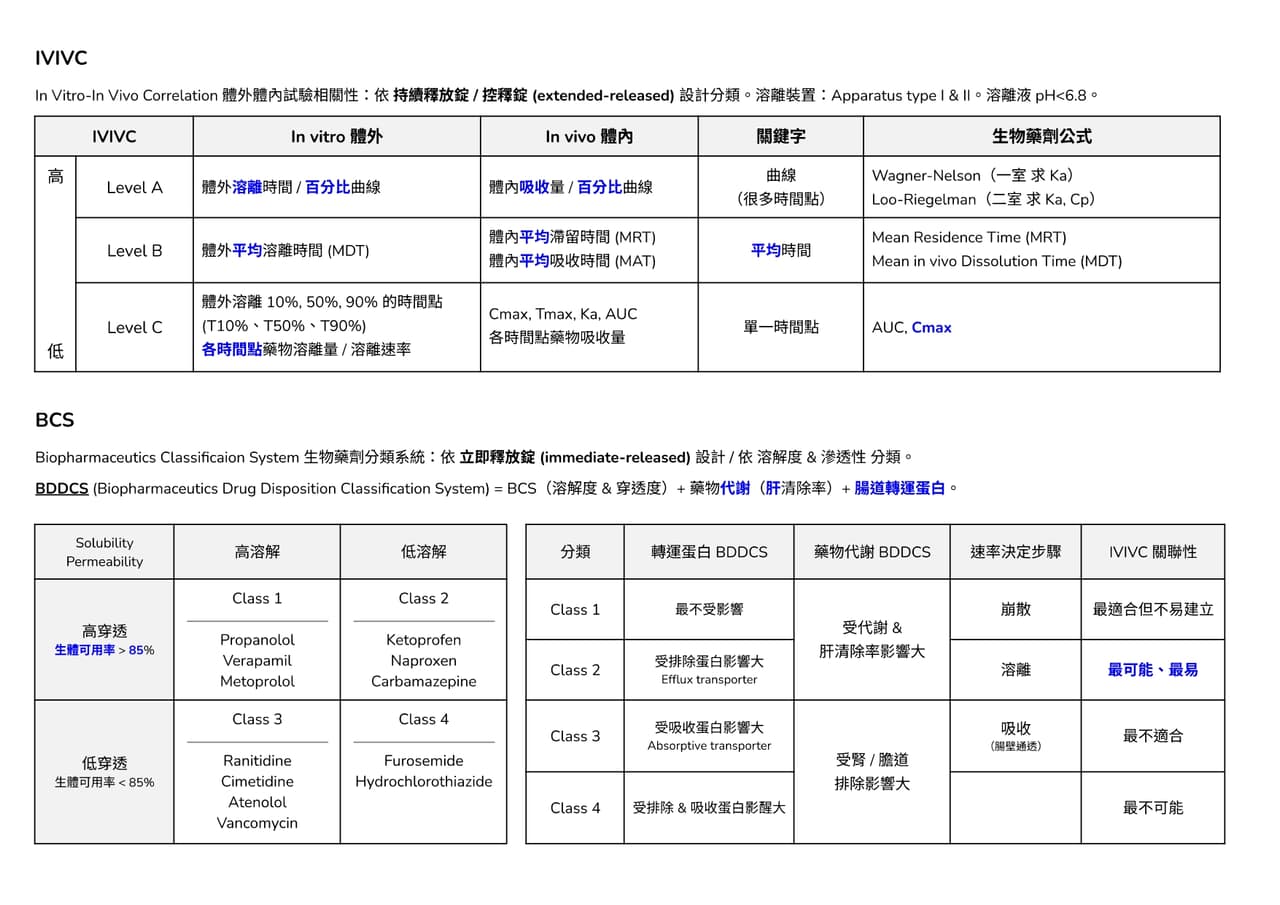Click the "轉運蛋白 BDDCS" column header
The width and height of the screenshot is (1280, 905).
pos(709,552)
